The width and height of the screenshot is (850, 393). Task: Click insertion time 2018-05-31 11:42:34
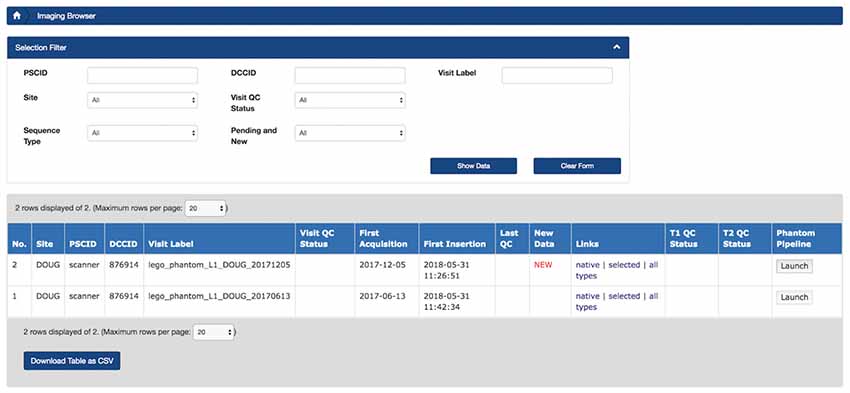(x=447, y=302)
